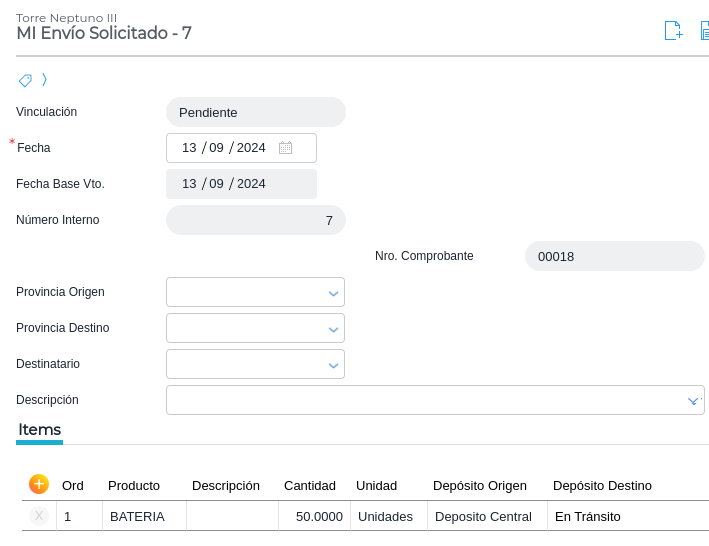Screen dimensions: 709x546
Task: Expand the chevron next to the tag icon
Action: pos(44,80)
